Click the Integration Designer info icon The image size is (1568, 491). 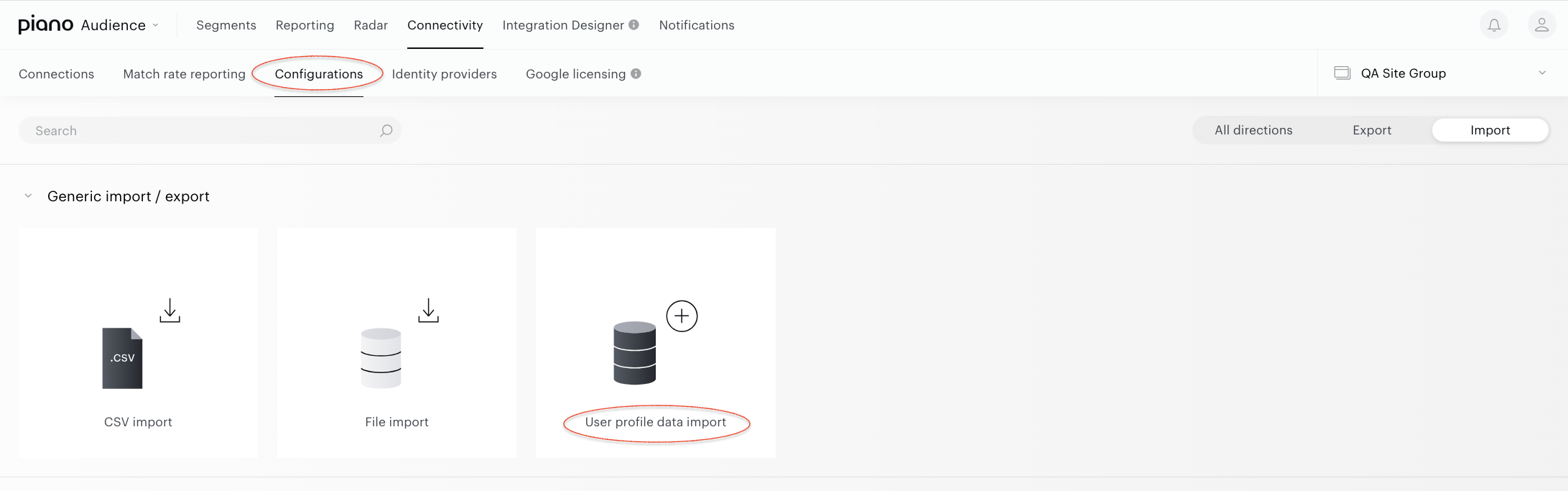[634, 24]
